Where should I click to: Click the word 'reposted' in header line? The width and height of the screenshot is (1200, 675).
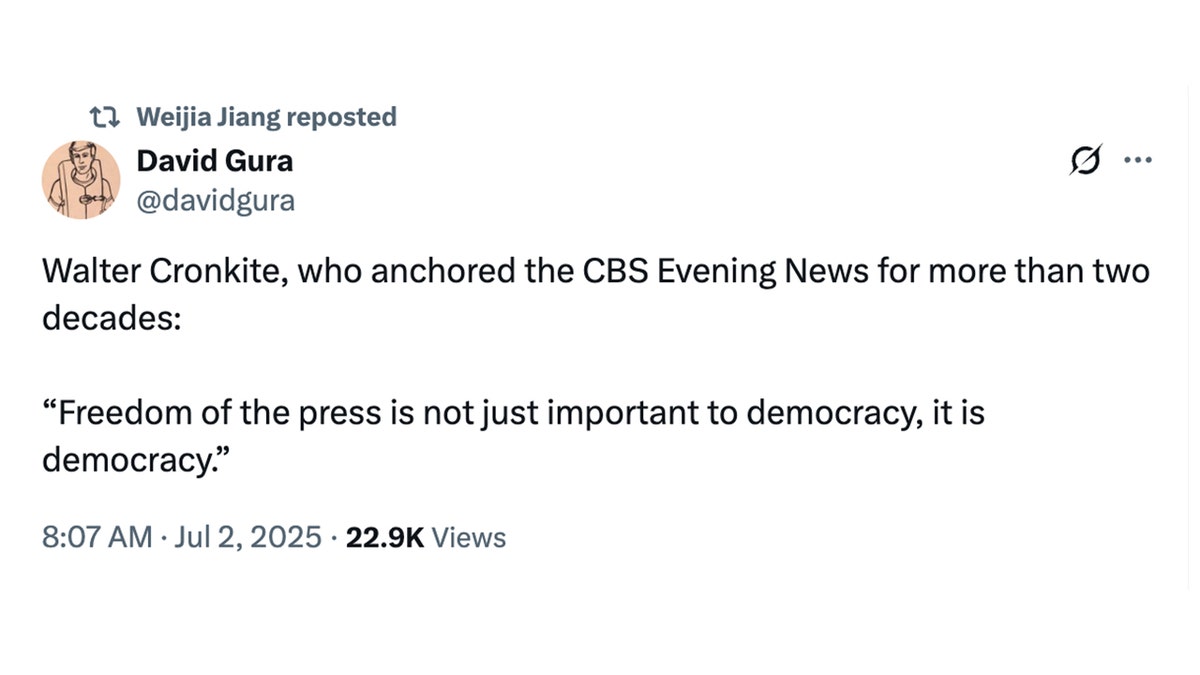point(341,117)
